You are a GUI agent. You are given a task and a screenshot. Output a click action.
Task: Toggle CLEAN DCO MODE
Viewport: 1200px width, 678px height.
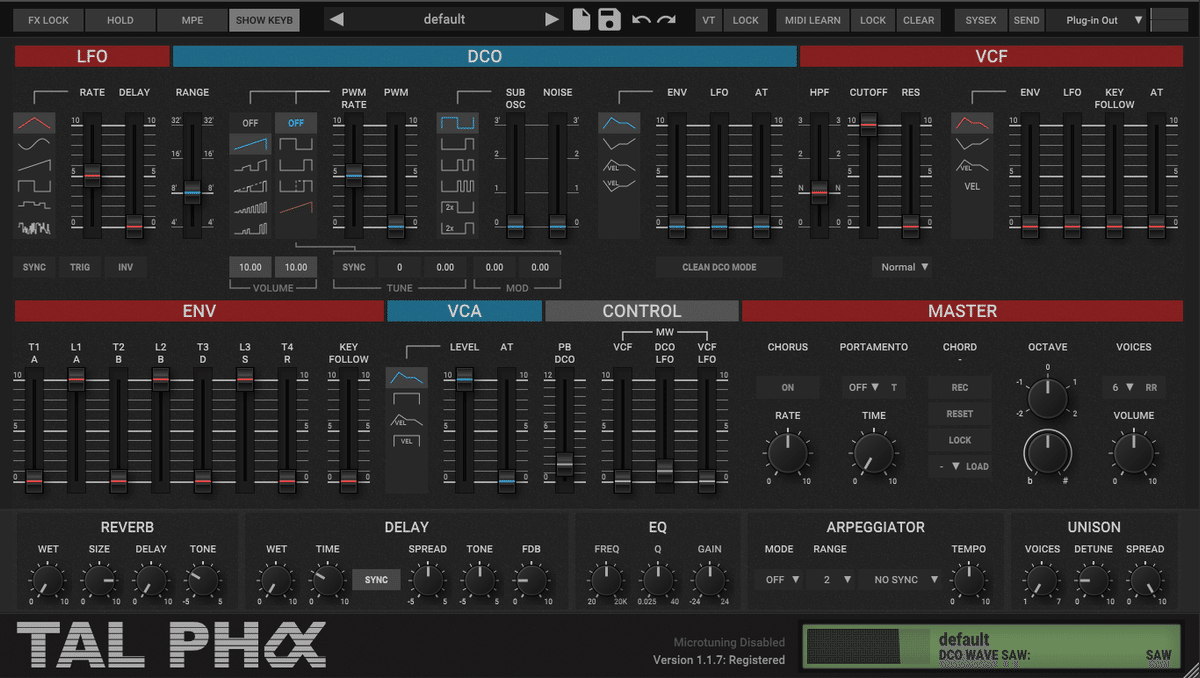[719, 267]
